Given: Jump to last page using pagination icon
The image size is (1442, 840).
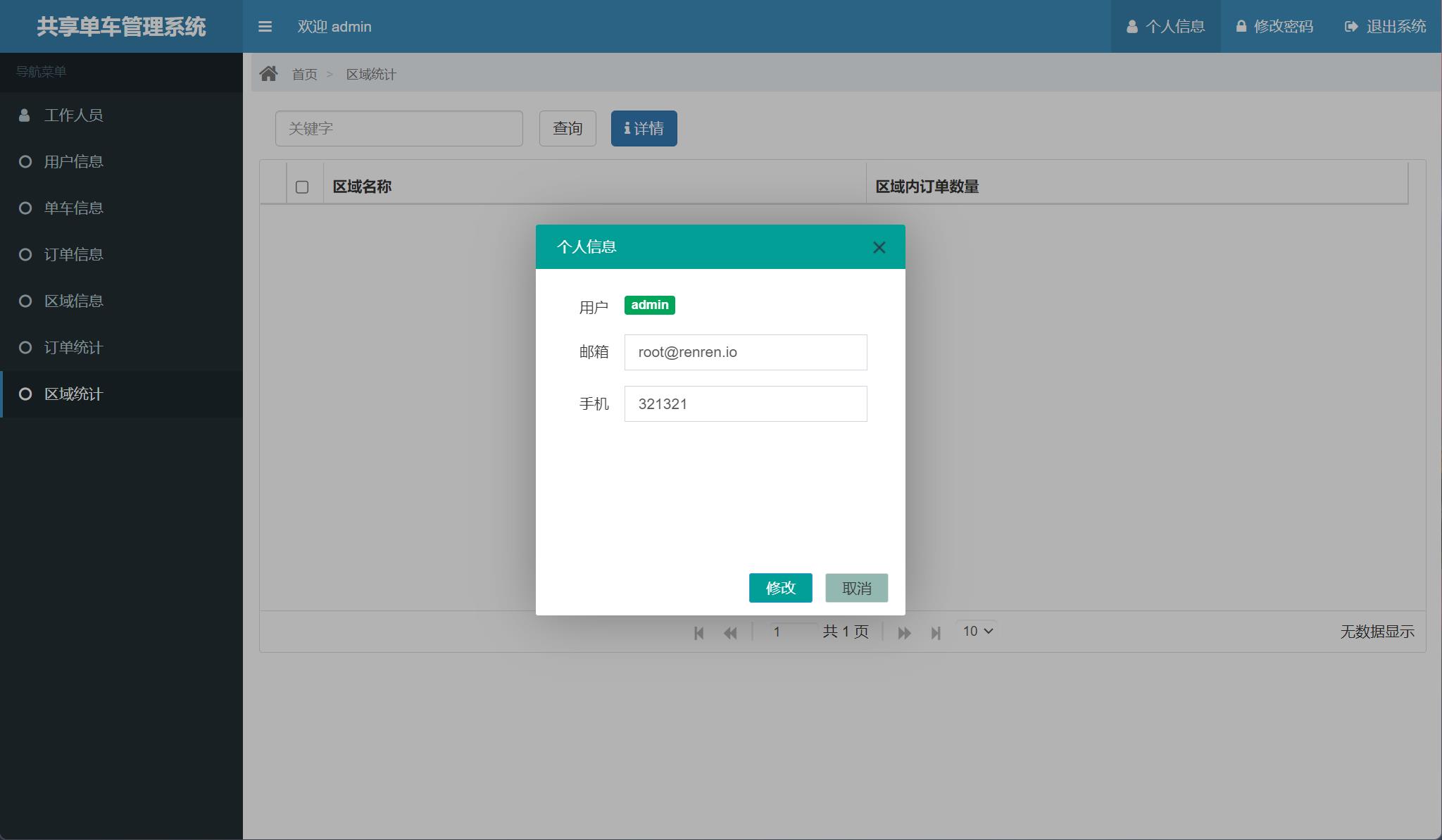Looking at the screenshot, I should pyautogui.click(x=936, y=632).
